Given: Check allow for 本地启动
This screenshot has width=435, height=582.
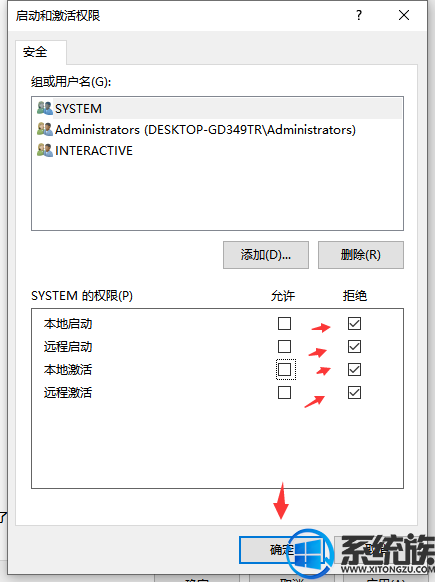Looking at the screenshot, I should point(284,324).
